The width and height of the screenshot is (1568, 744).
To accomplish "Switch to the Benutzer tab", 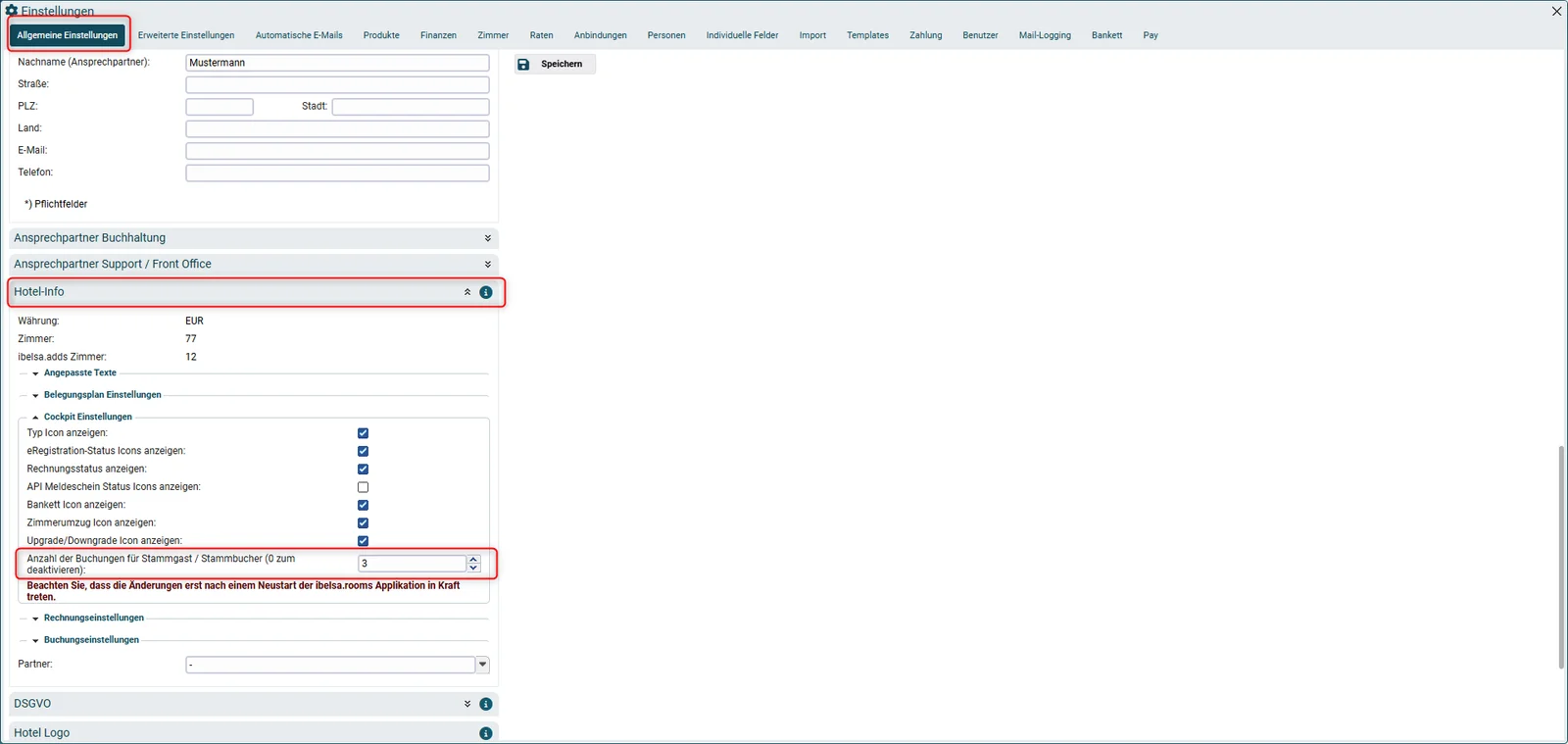I will point(980,35).
